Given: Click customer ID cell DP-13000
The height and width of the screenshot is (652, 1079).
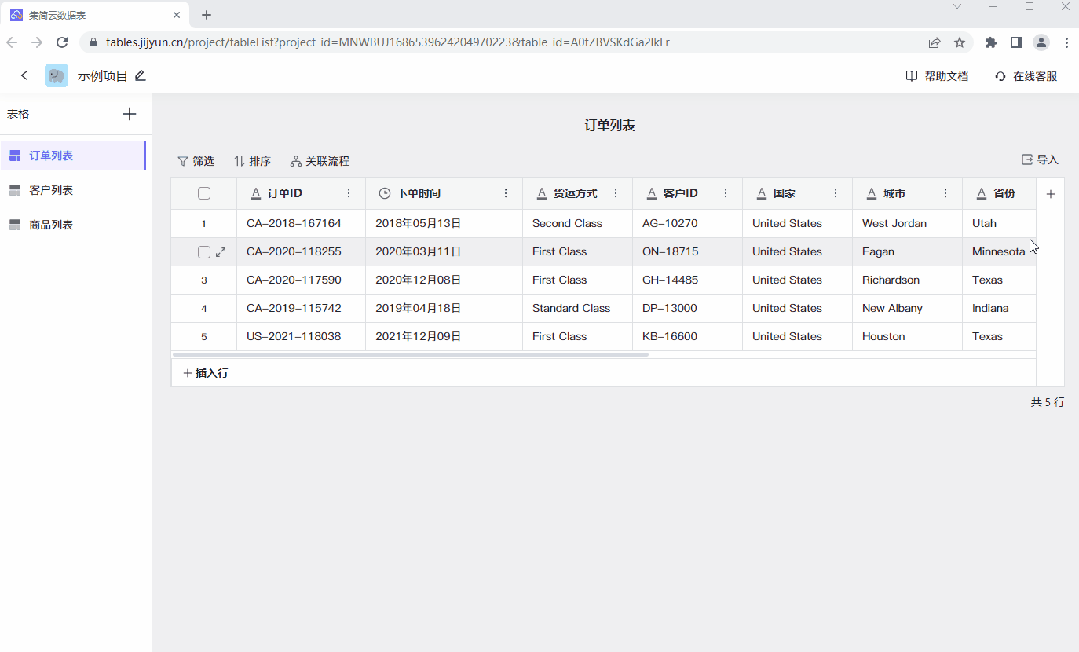Looking at the screenshot, I should [687, 308].
